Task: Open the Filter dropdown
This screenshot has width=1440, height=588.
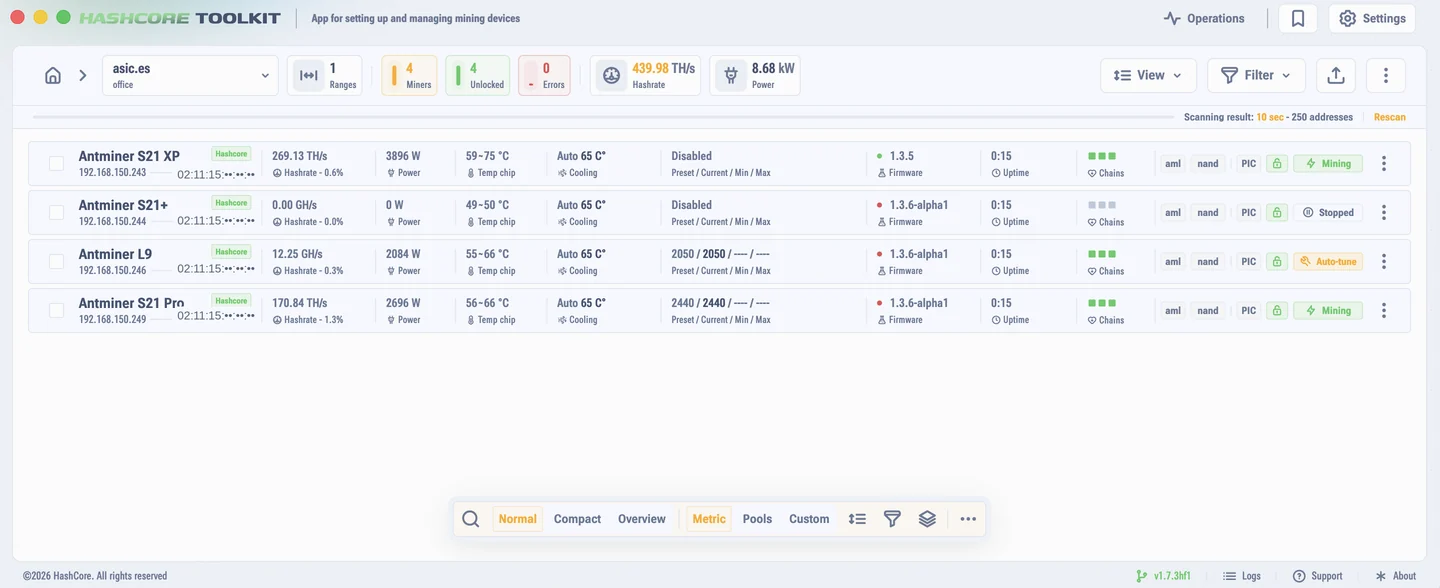Action: [x=1256, y=75]
